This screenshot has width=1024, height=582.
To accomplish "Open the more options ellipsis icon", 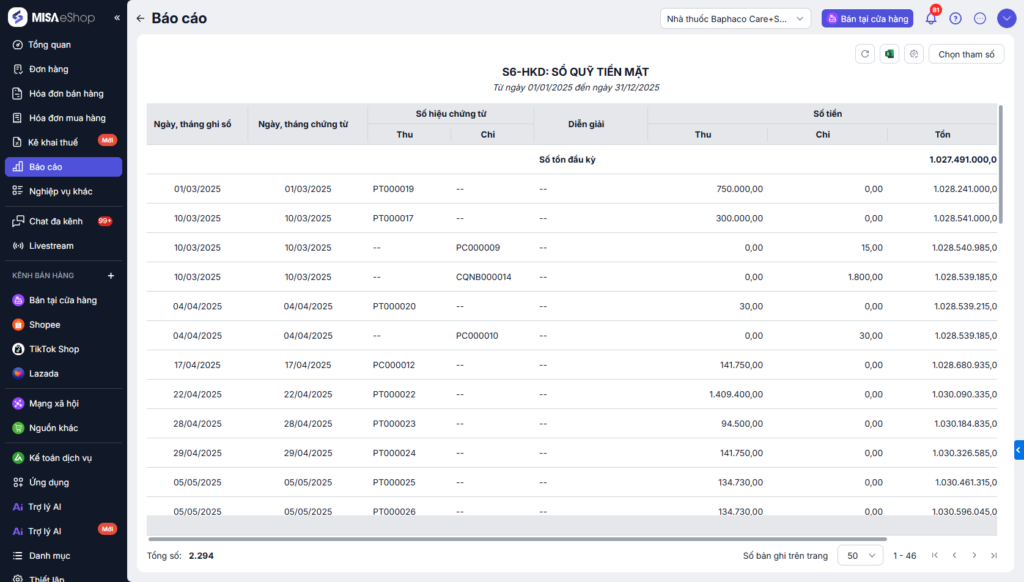I will click(979, 18).
